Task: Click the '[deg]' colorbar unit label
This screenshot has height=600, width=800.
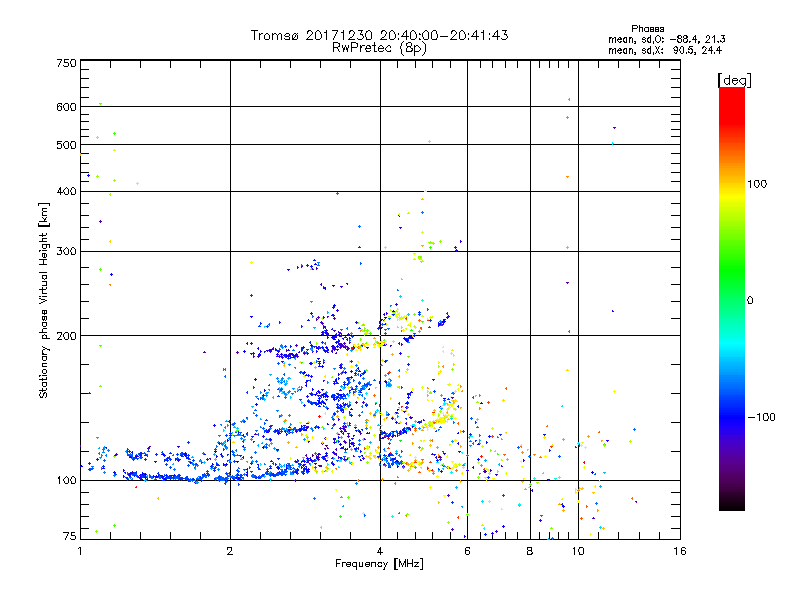Action: pos(734,80)
